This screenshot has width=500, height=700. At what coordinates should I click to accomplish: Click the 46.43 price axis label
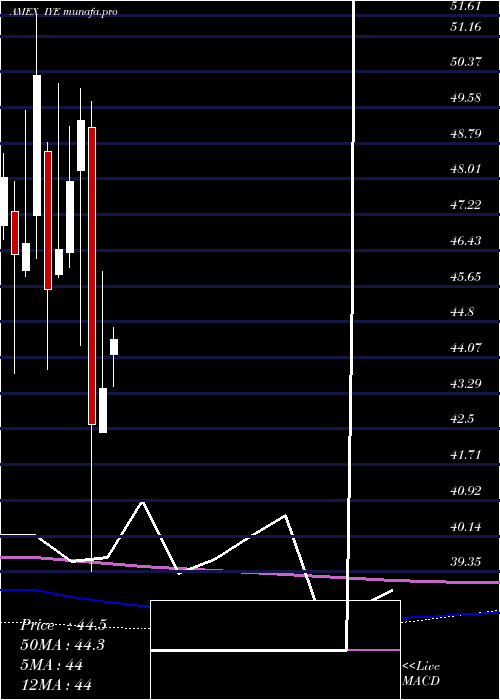(466, 241)
